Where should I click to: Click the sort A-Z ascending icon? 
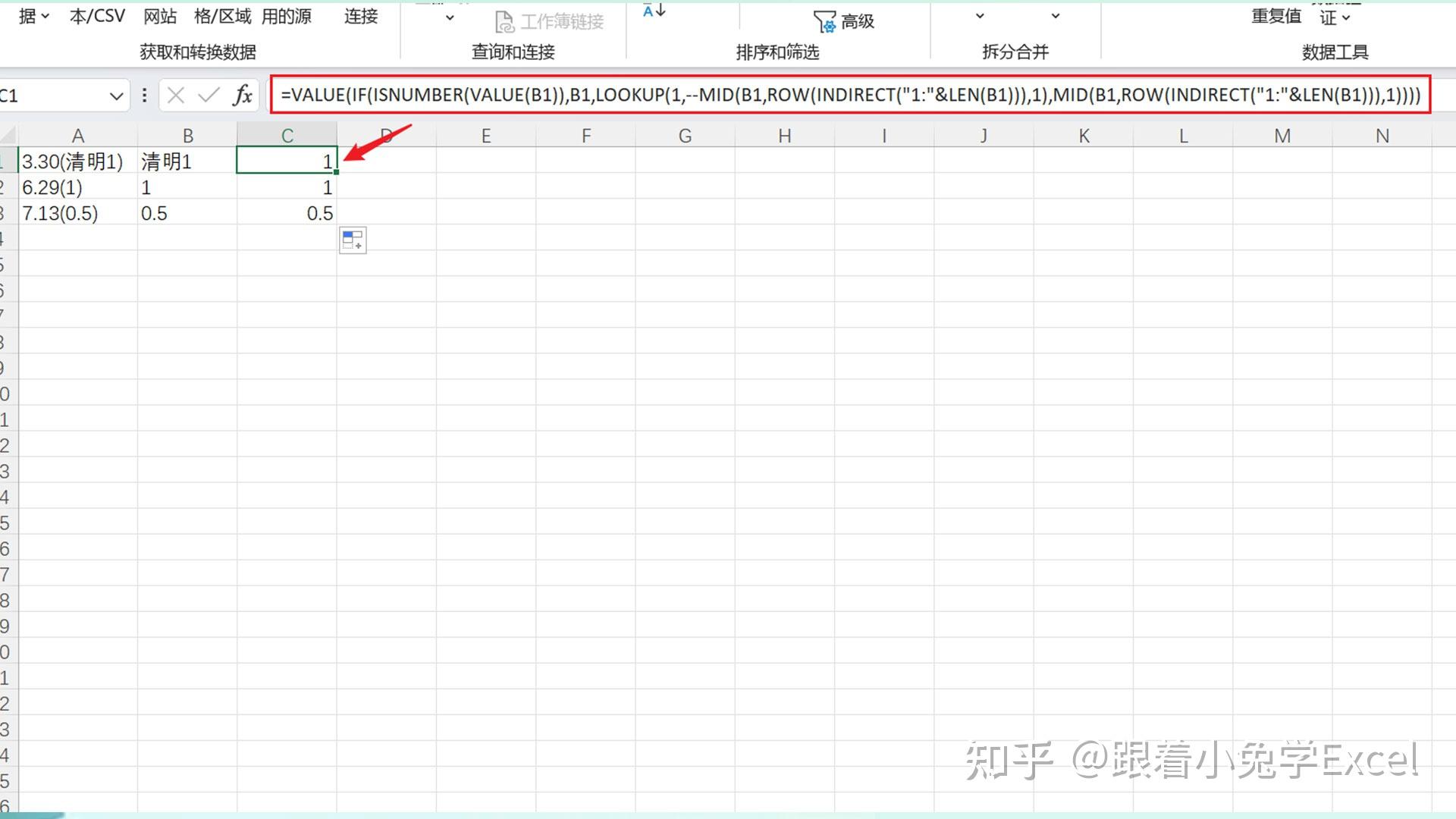(x=654, y=10)
